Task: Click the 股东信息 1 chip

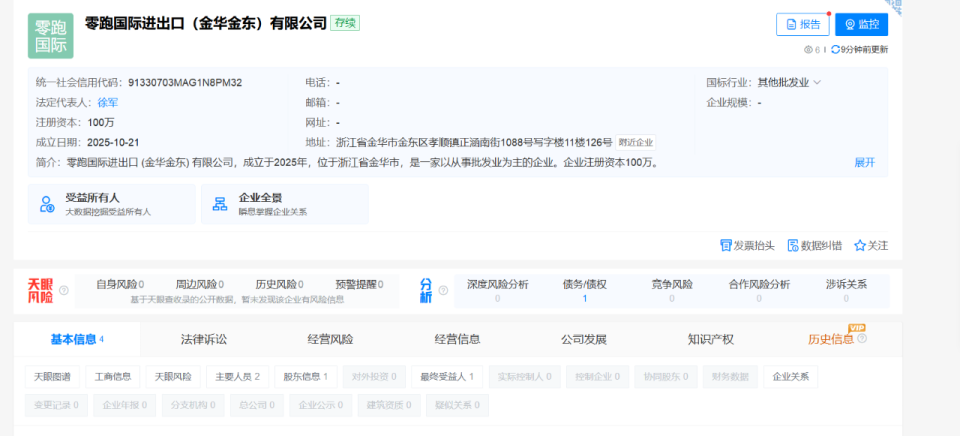Action: point(306,377)
